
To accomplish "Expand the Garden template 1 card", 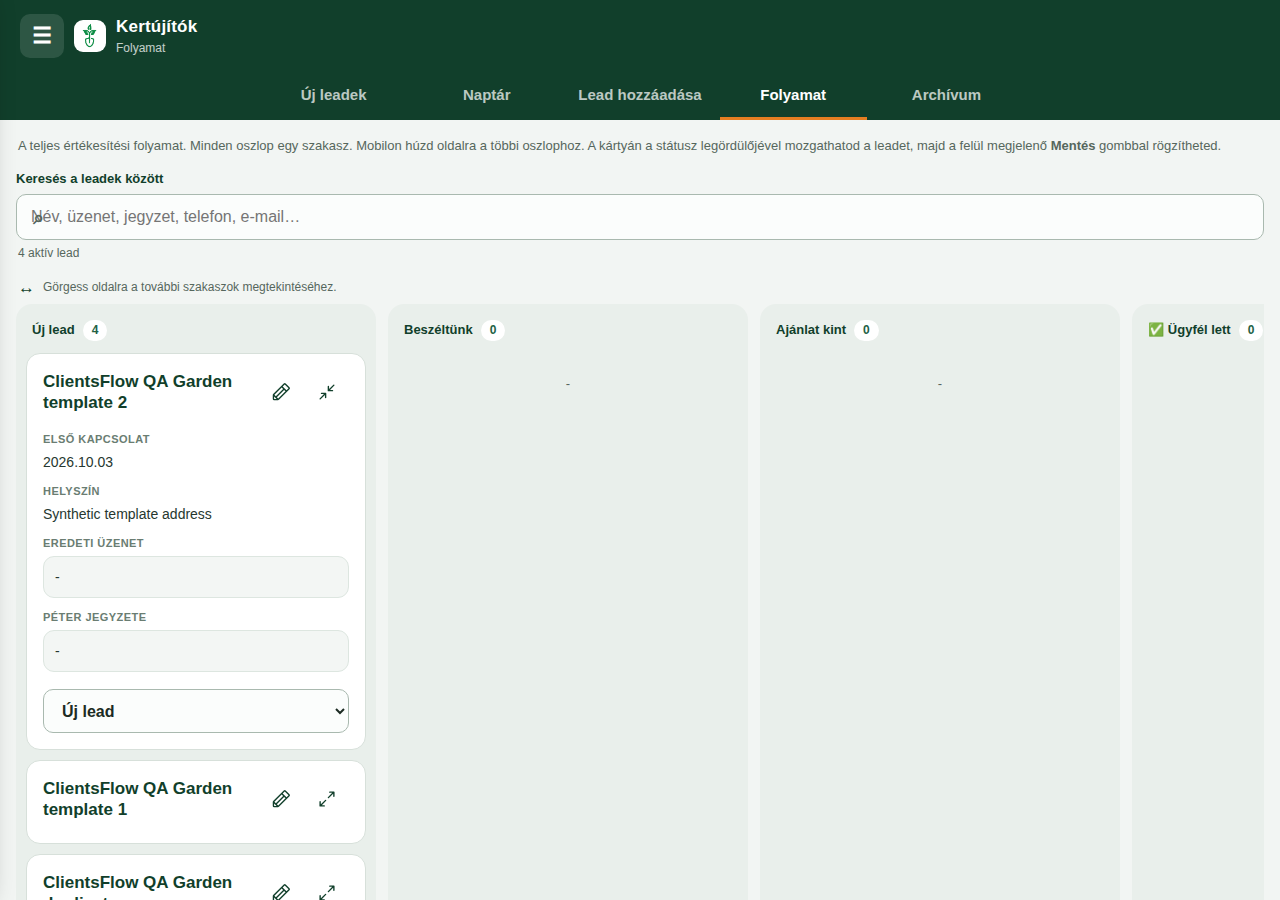I will (327, 799).
